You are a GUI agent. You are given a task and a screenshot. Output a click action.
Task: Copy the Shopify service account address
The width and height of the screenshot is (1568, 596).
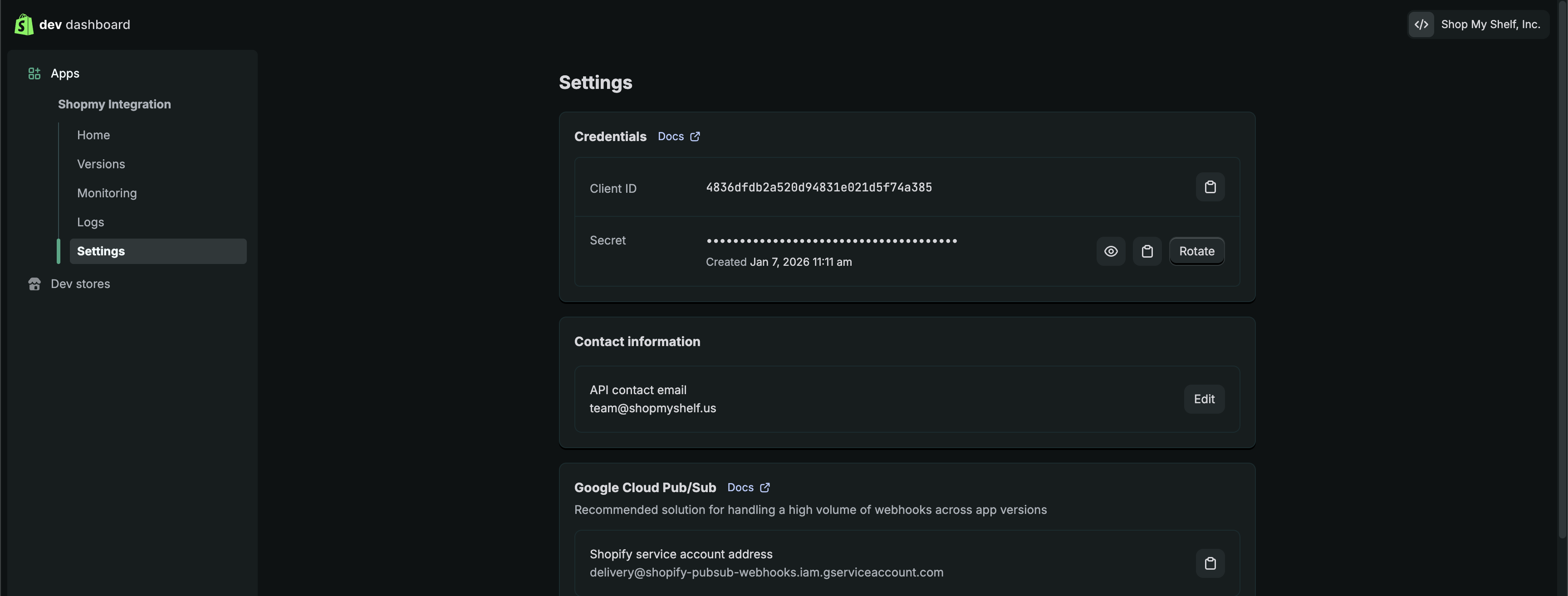point(1210,563)
